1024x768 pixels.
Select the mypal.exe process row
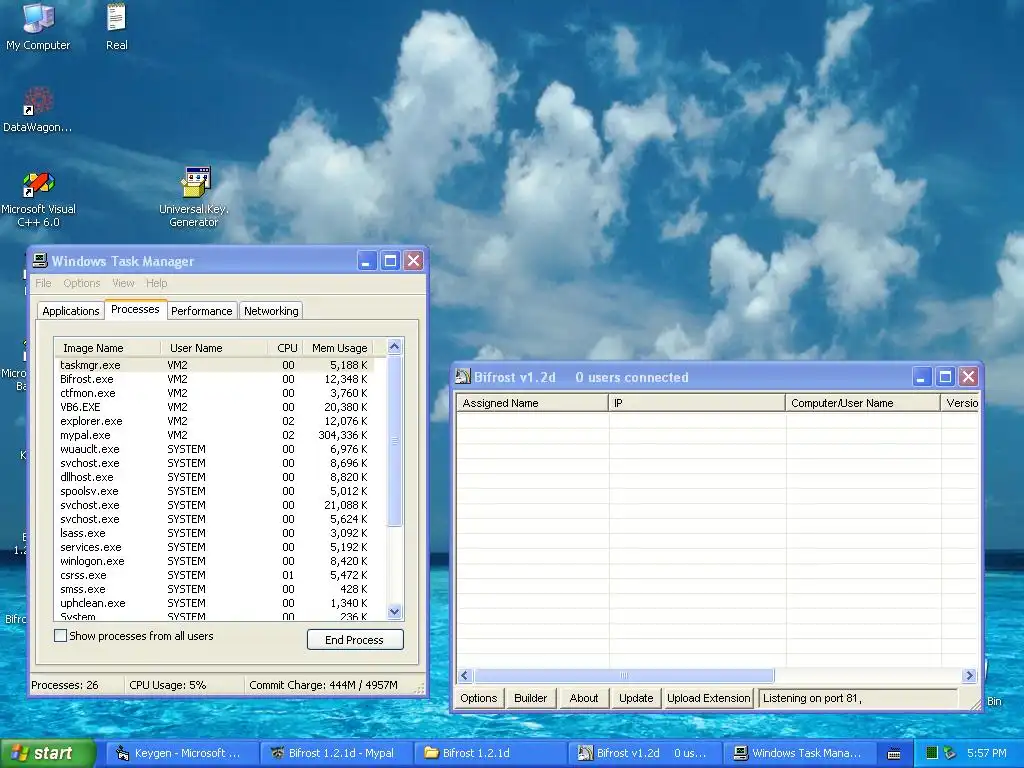[x=214, y=435]
